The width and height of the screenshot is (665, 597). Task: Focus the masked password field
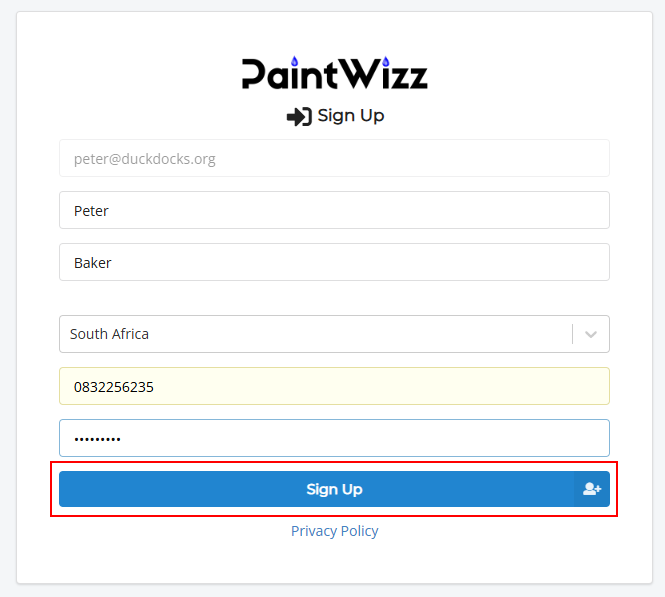tap(334, 438)
